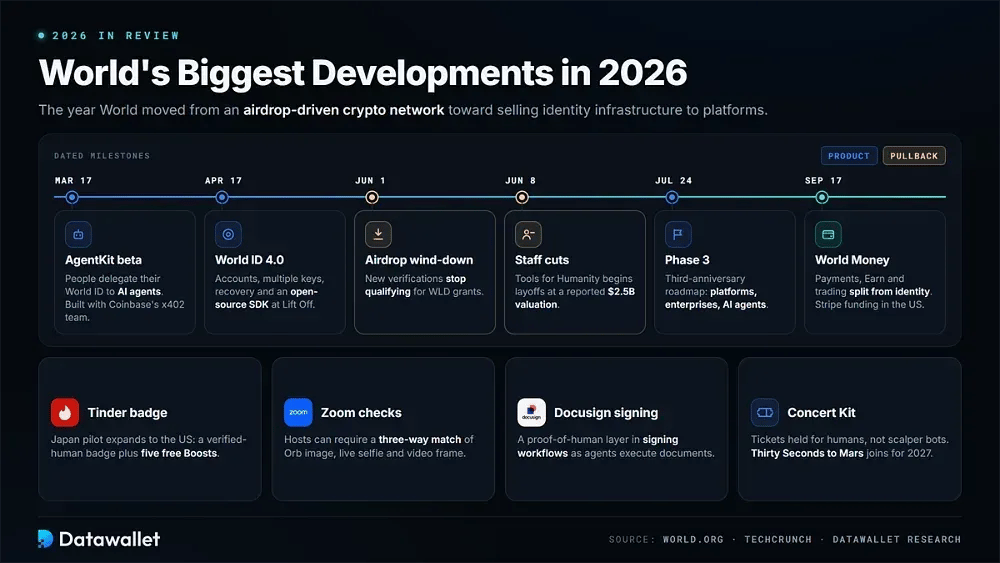Click the Tinder flame logo
Viewport: 1000px width, 563px height.
click(65, 413)
